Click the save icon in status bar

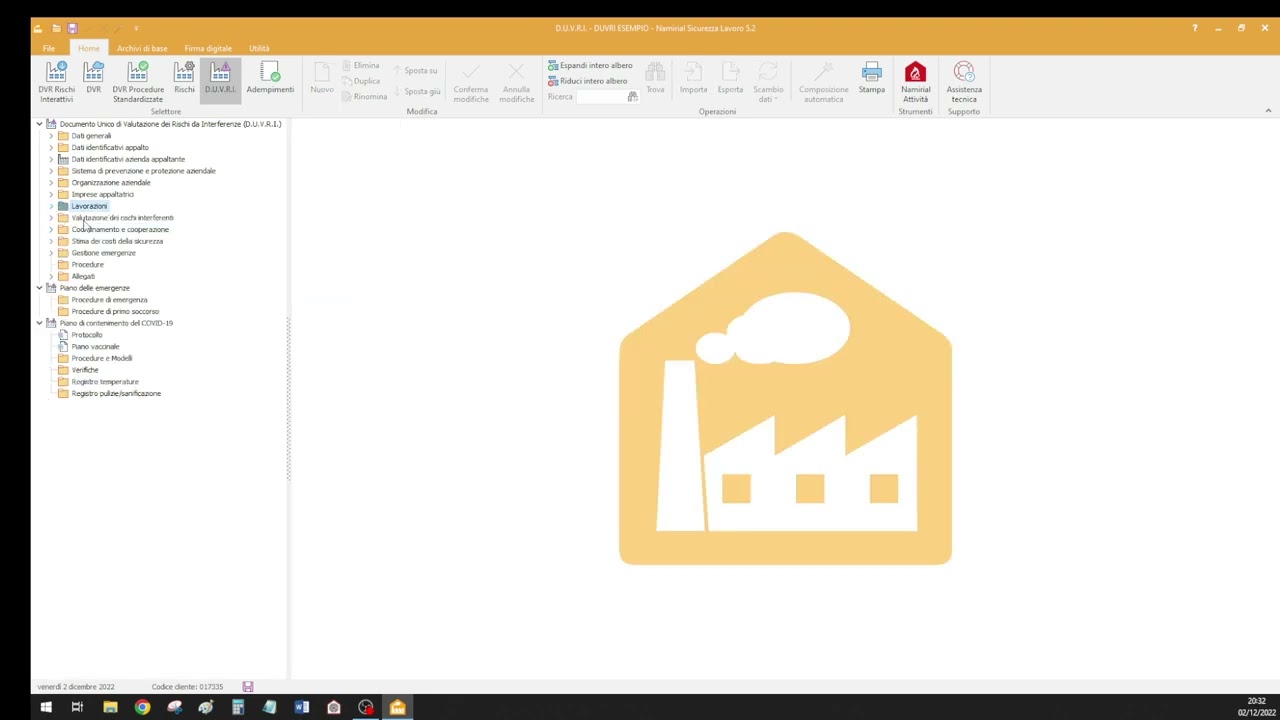248,687
